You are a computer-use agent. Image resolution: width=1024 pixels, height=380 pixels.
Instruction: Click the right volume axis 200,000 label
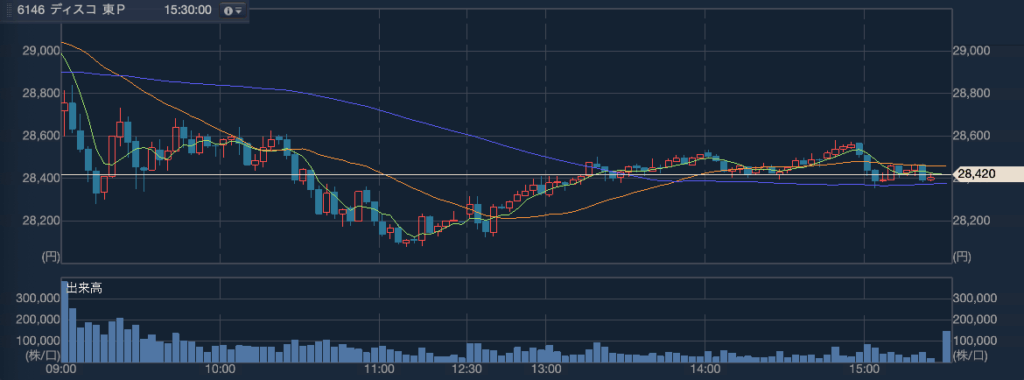point(975,319)
